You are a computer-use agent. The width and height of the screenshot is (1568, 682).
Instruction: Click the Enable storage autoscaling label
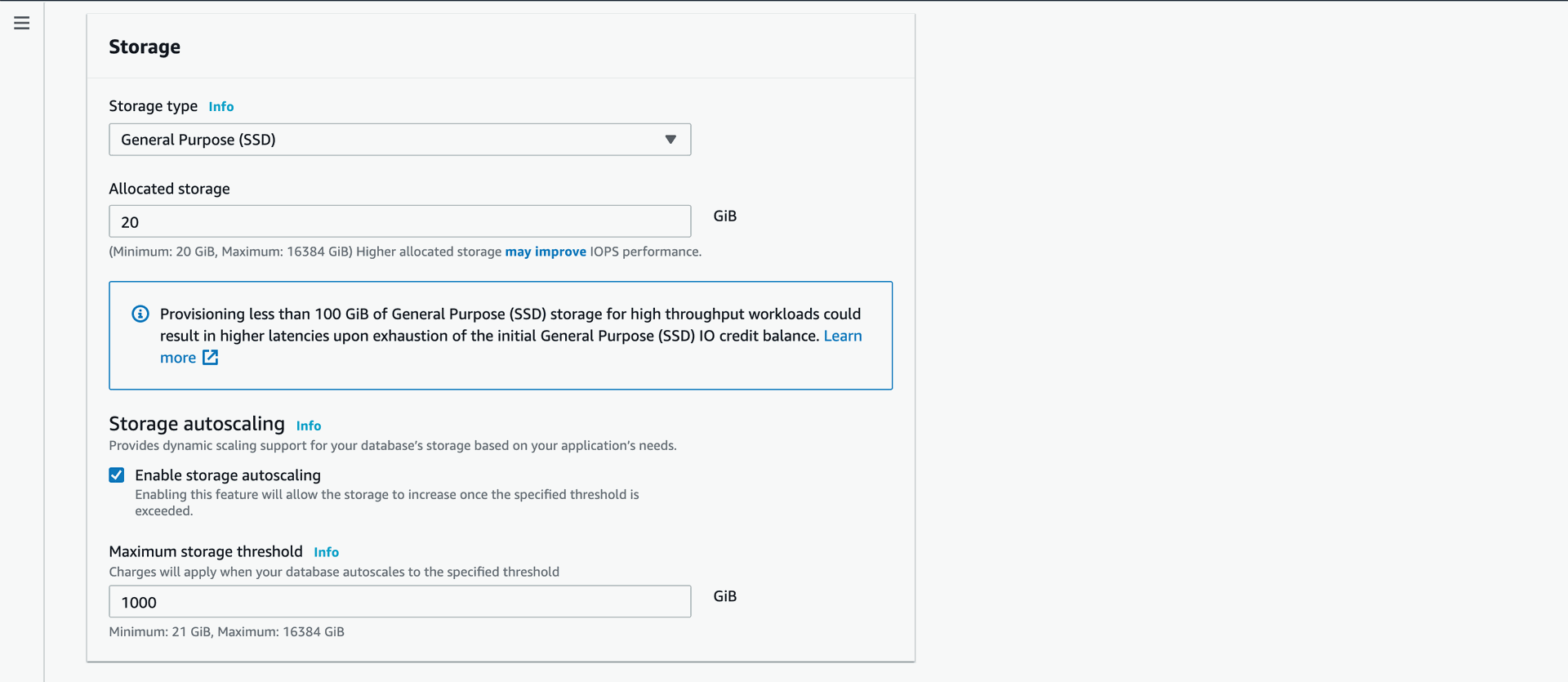[x=228, y=475]
